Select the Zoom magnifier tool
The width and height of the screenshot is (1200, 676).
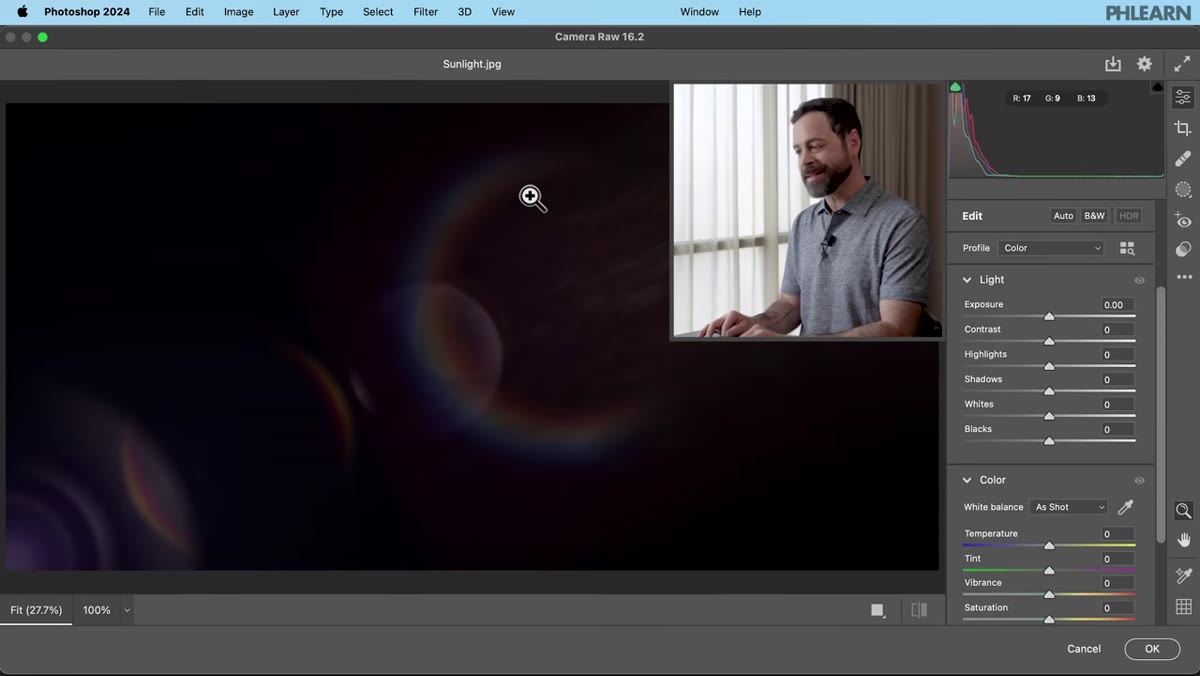(x=1183, y=510)
